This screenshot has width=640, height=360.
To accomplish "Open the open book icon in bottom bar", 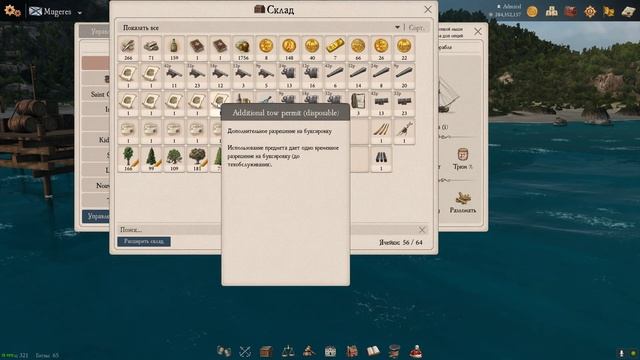I will (x=373, y=351).
